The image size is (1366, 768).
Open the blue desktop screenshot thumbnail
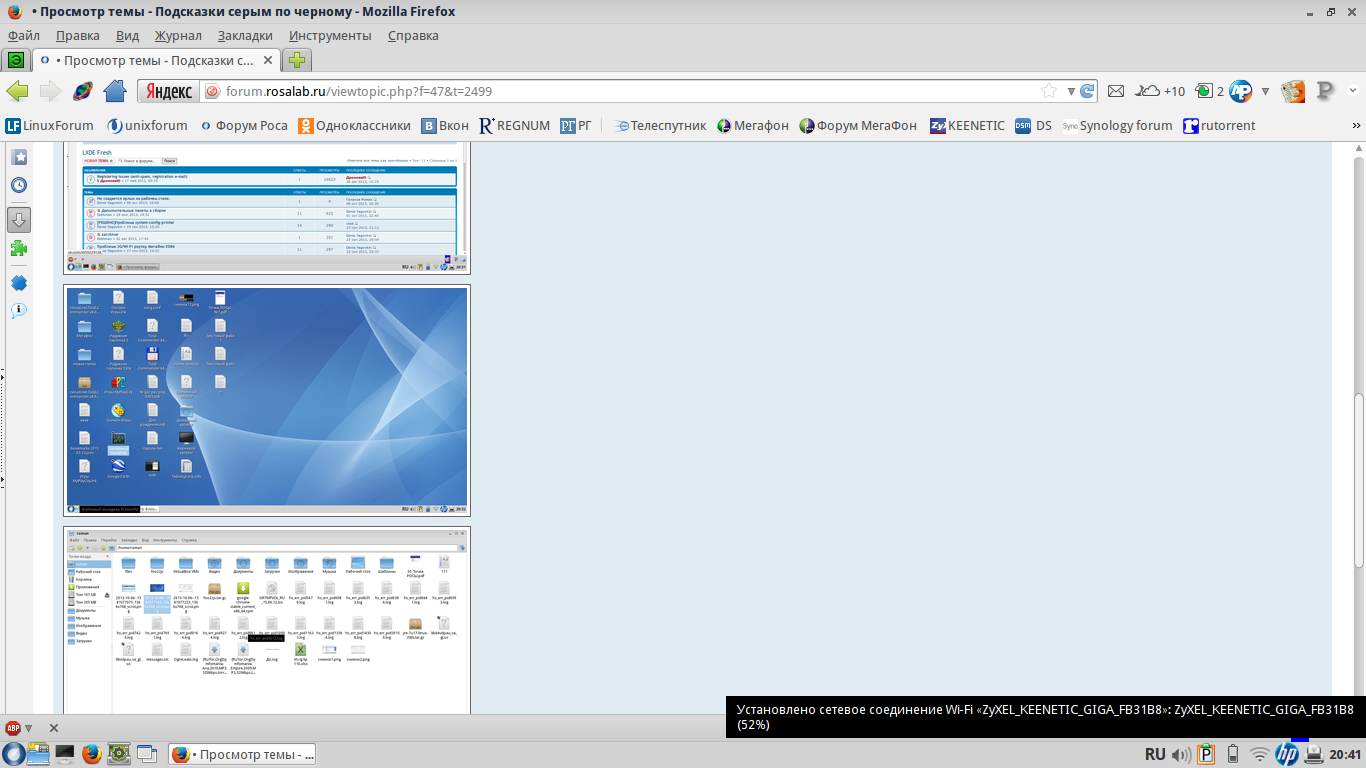[267, 401]
